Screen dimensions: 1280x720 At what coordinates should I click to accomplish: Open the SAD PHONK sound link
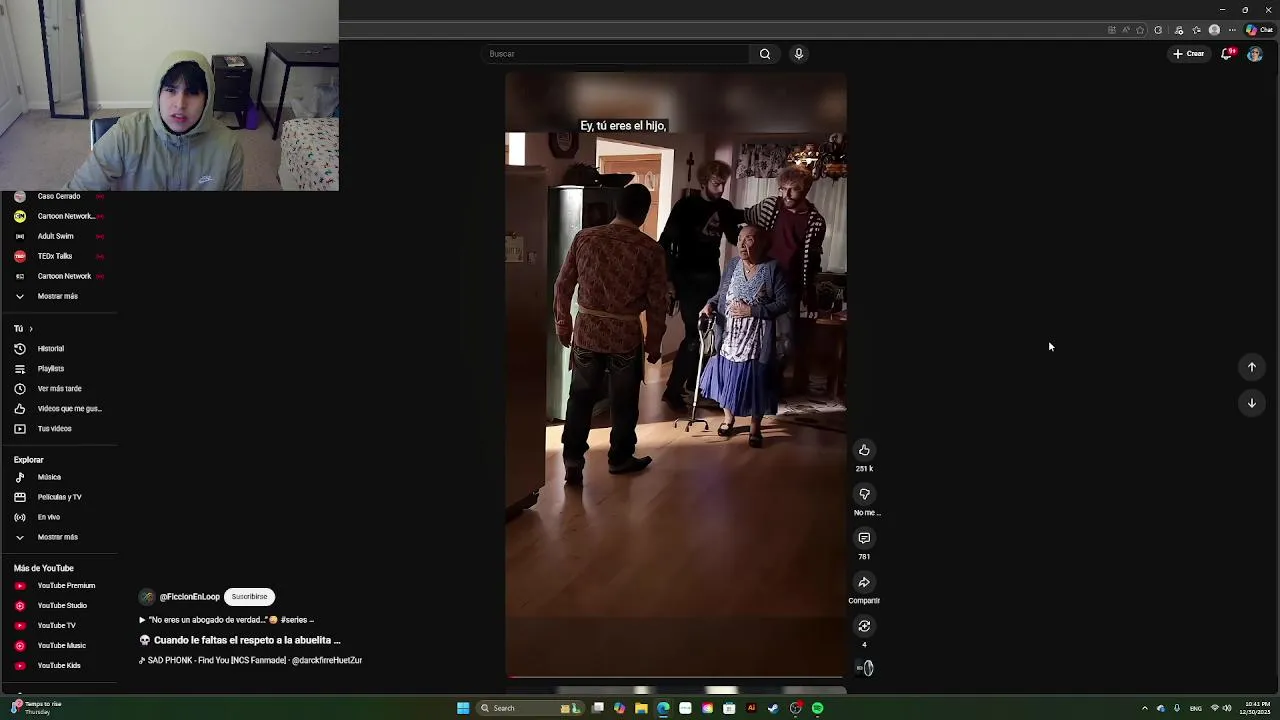point(250,661)
